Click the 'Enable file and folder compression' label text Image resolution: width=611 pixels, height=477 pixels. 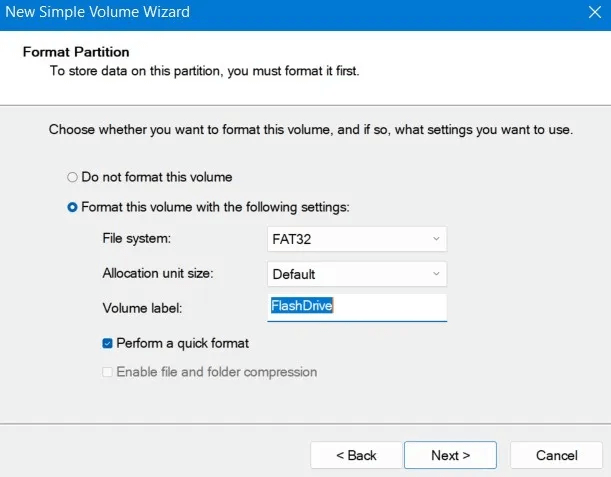coord(217,372)
